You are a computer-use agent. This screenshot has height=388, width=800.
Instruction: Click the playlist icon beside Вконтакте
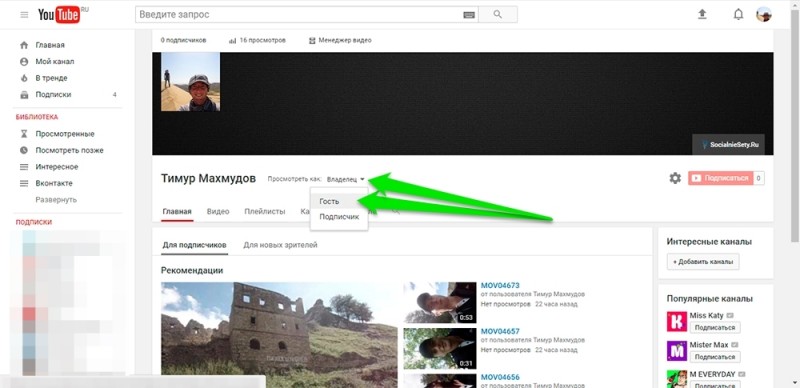24,183
